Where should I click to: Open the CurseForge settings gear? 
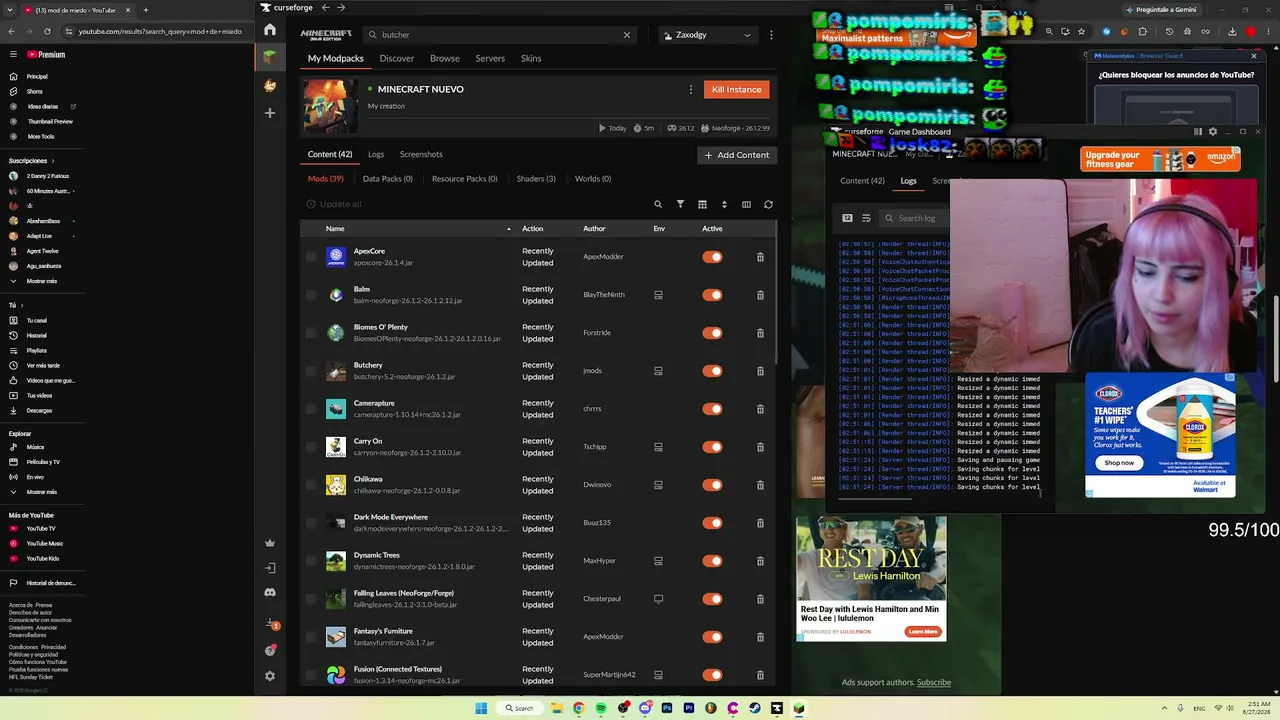270,676
